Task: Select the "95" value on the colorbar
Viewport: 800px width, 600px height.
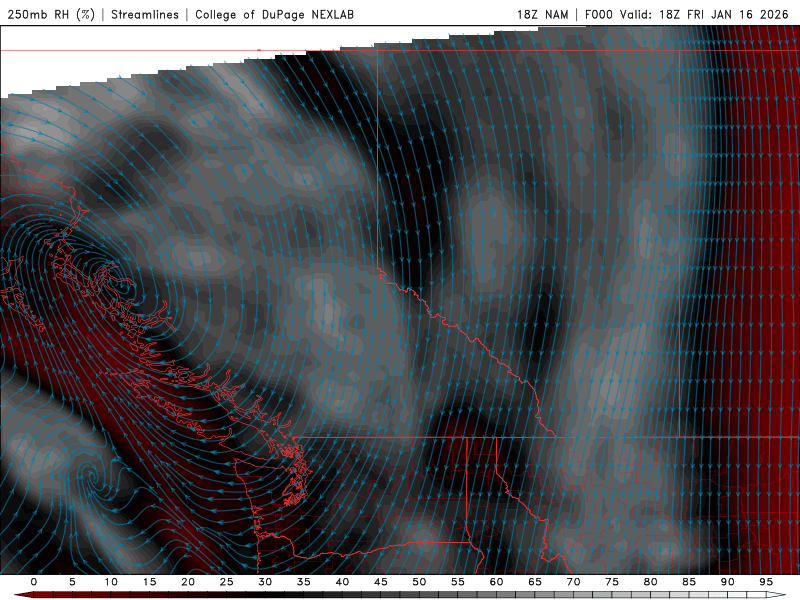Action: click(x=766, y=582)
